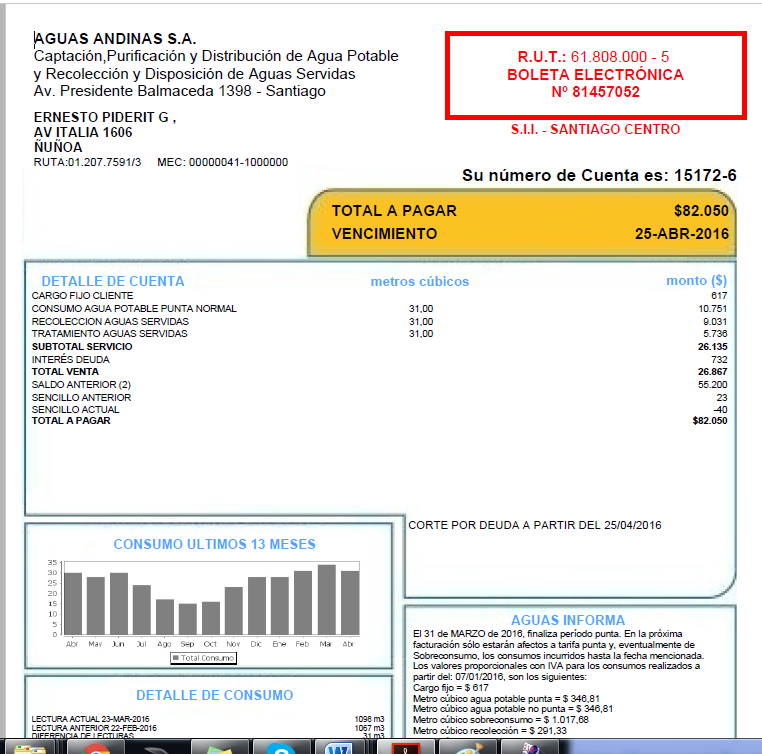Click the TOTAL VENTA label

click(65, 372)
